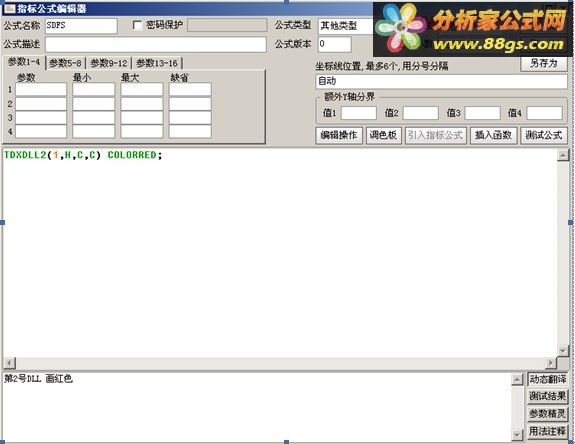
Task: Click row 1 parameter name field
Action: (x=41, y=89)
